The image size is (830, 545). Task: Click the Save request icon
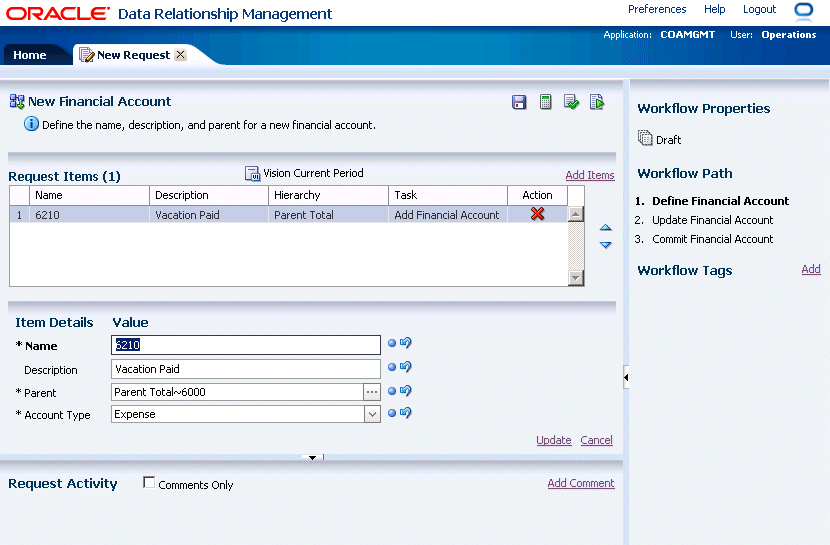tap(519, 102)
